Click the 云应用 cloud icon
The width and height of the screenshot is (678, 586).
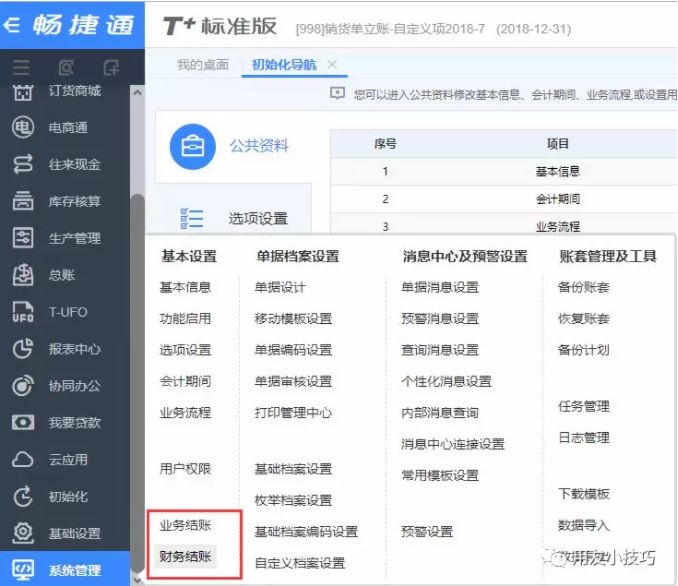tap(23, 460)
